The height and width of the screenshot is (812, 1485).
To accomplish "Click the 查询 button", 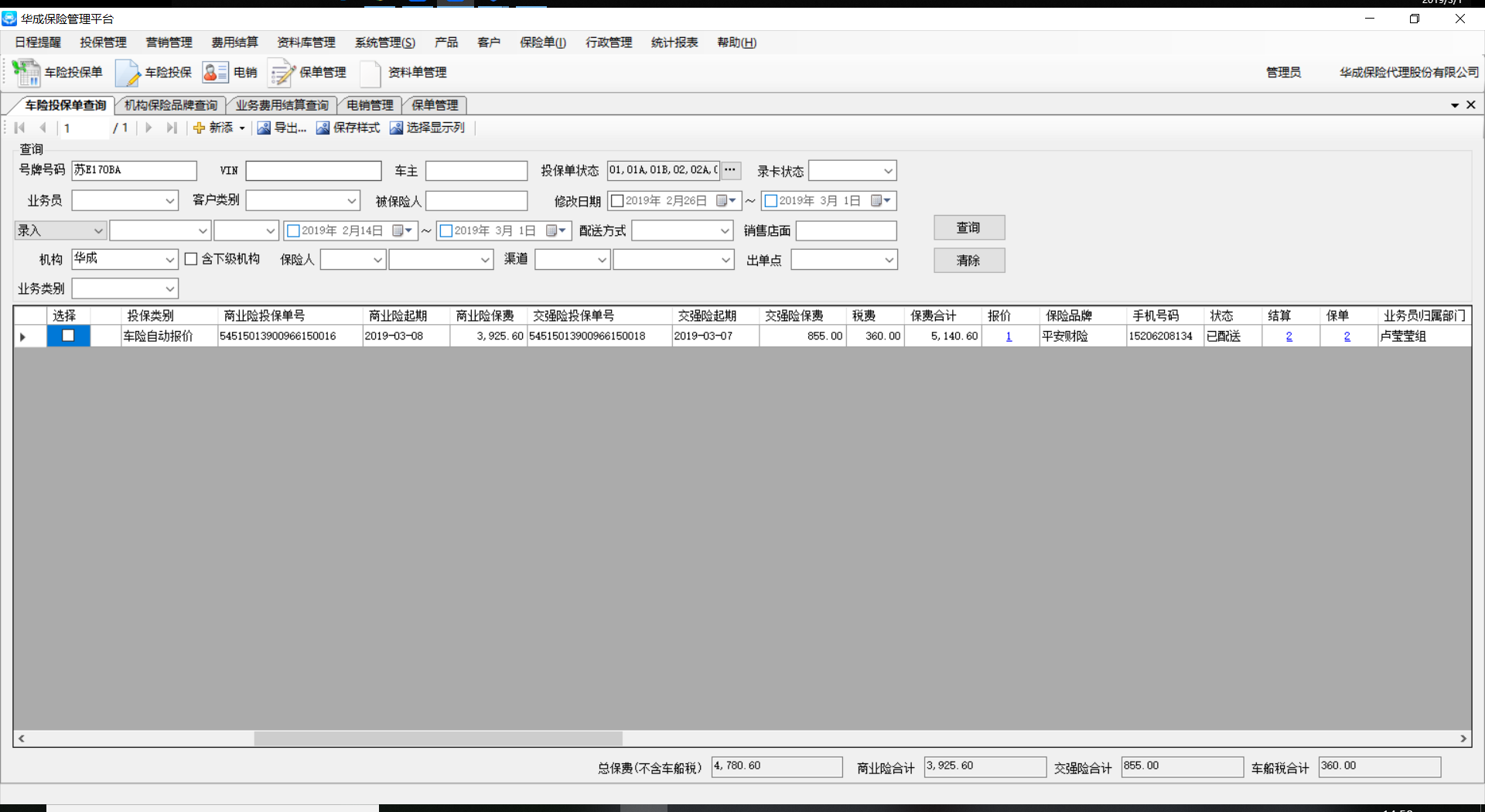I will (x=968, y=227).
